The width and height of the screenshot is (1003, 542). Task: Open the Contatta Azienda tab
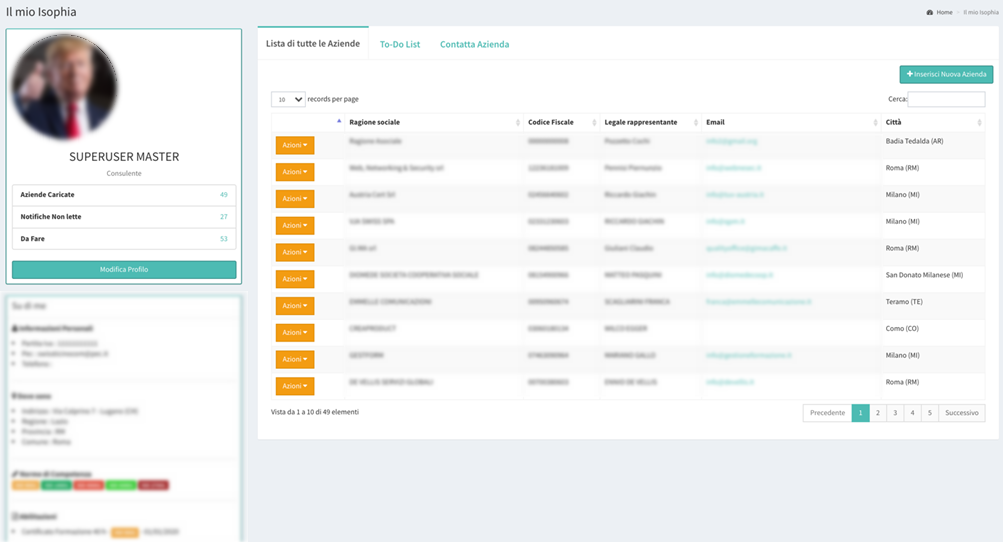474,44
